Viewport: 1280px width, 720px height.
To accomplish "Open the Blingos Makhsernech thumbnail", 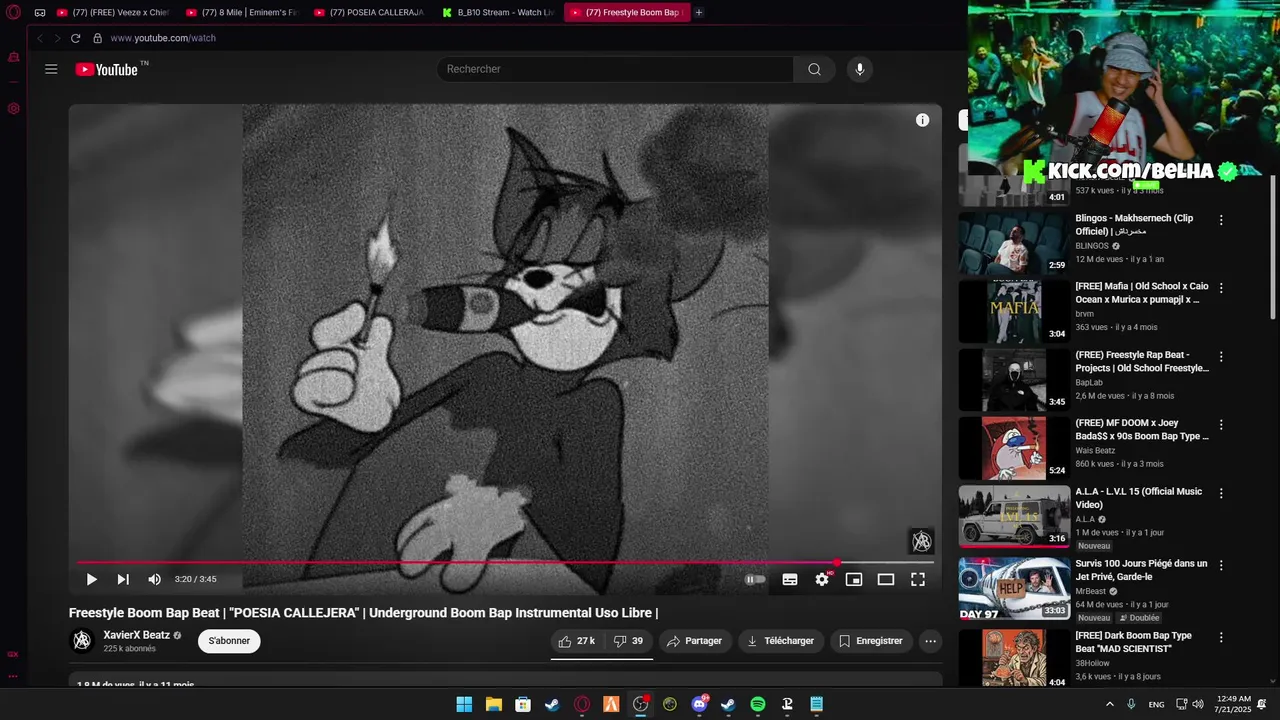I will click(x=1014, y=243).
